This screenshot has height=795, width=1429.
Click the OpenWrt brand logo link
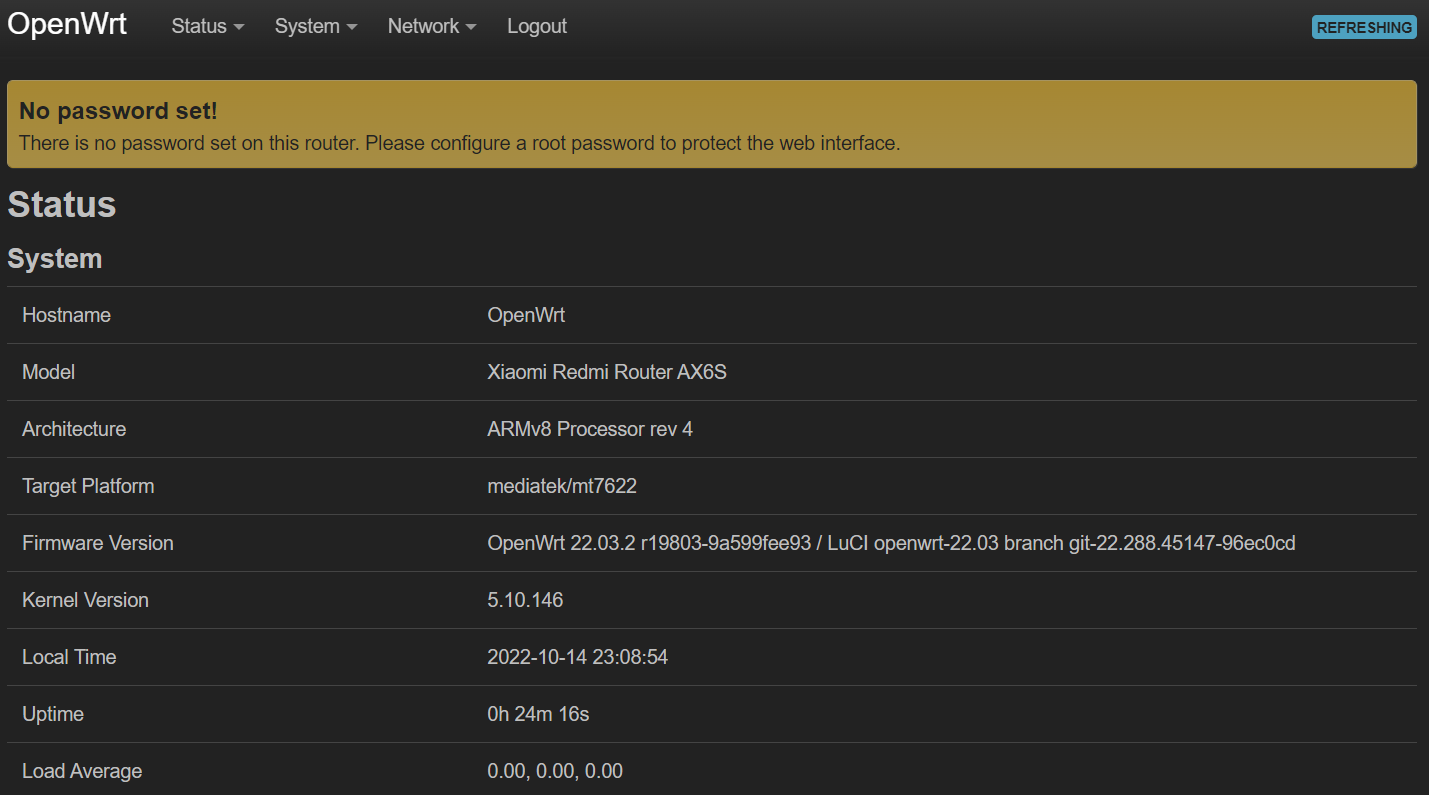pyautogui.click(x=67, y=24)
